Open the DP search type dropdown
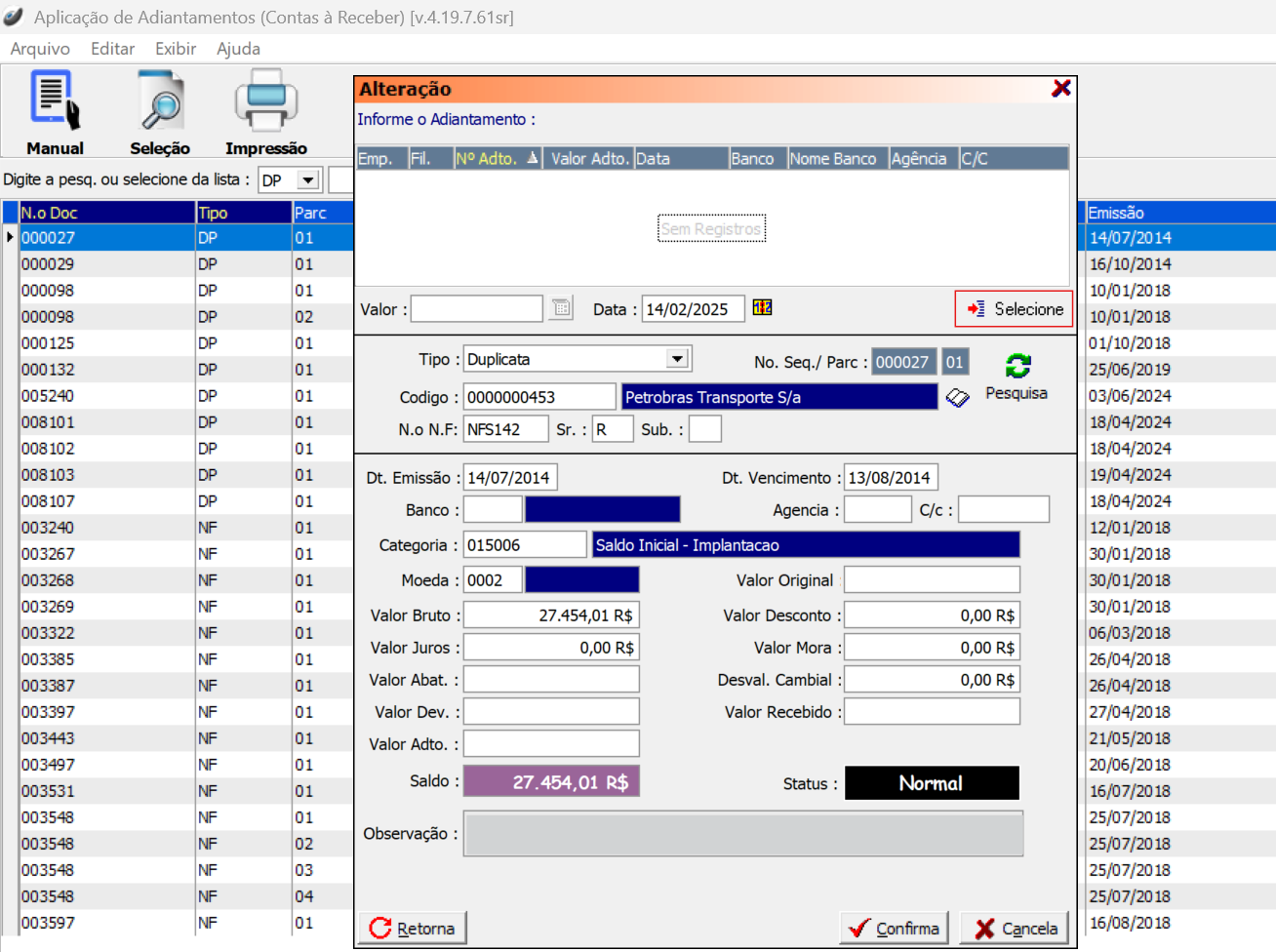This screenshot has height=952, width=1276. pos(308,180)
